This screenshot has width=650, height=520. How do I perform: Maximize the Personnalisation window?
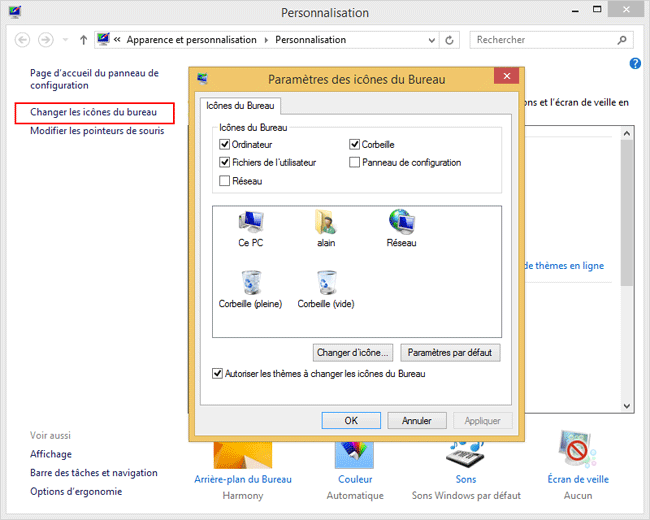tap(597, 10)
